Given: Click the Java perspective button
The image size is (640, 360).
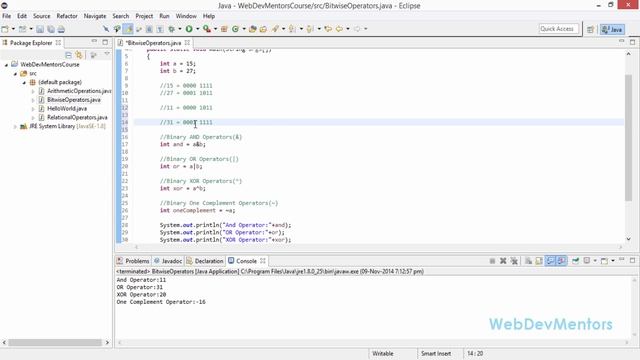Looking at the screenshot, I should coord(612,29).
